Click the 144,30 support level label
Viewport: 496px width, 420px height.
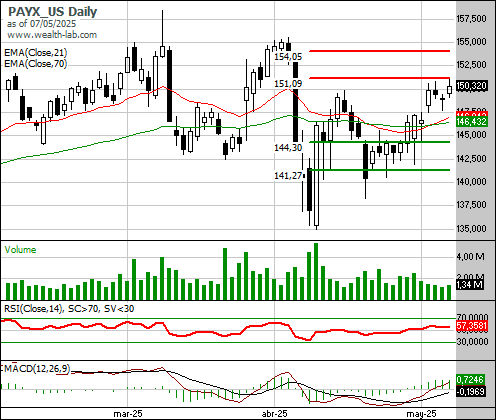pos(288,147)
